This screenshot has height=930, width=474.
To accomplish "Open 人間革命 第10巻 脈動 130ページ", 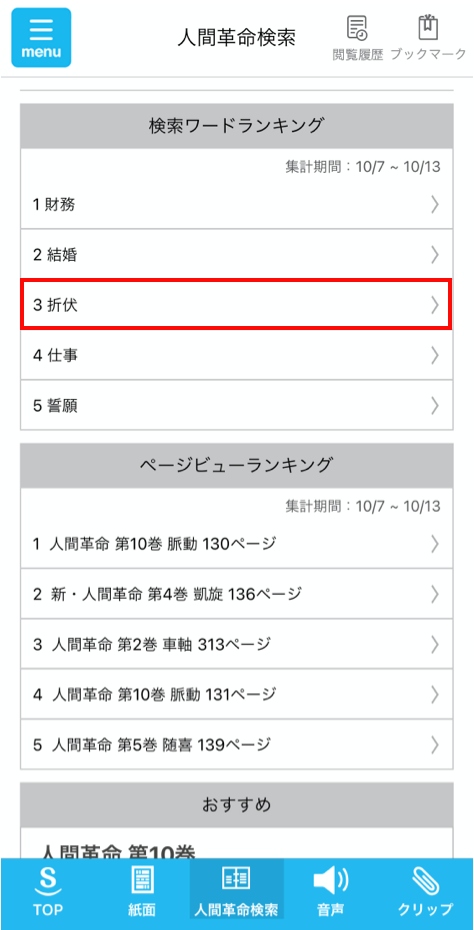I will pyautogui.click(x=237, y=543).
